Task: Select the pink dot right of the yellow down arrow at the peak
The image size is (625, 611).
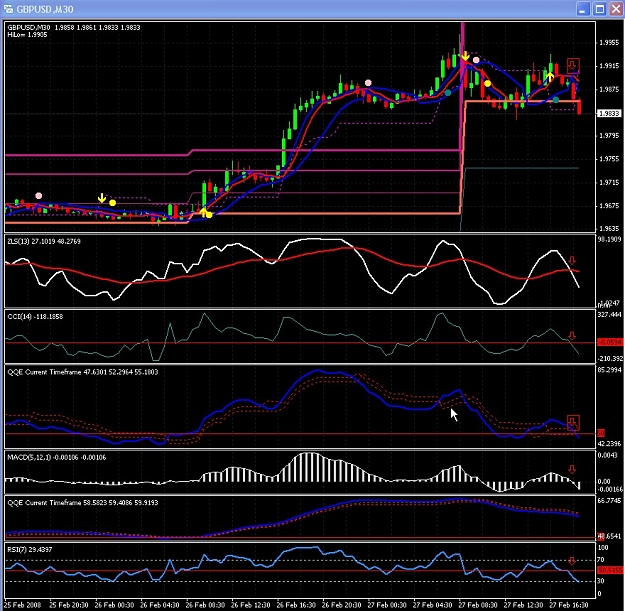Action: coord(476,60)
